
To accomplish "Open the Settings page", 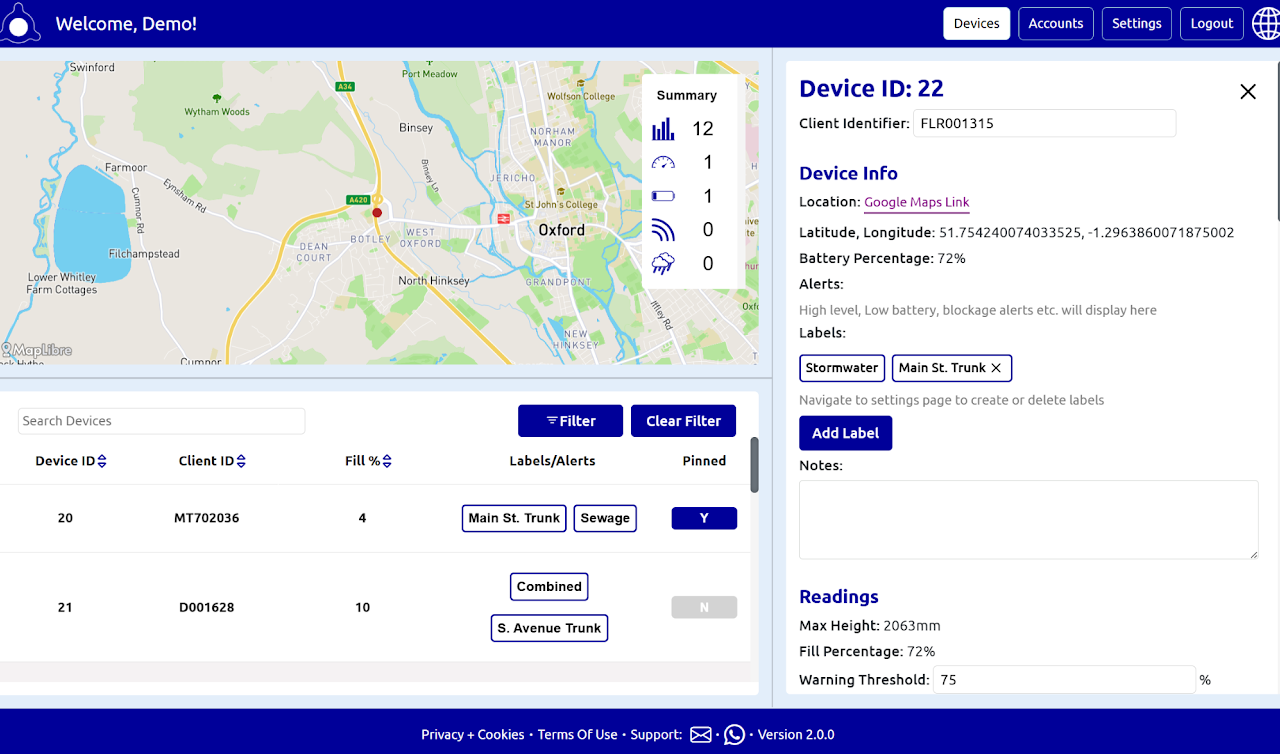I will (1136, 23).
